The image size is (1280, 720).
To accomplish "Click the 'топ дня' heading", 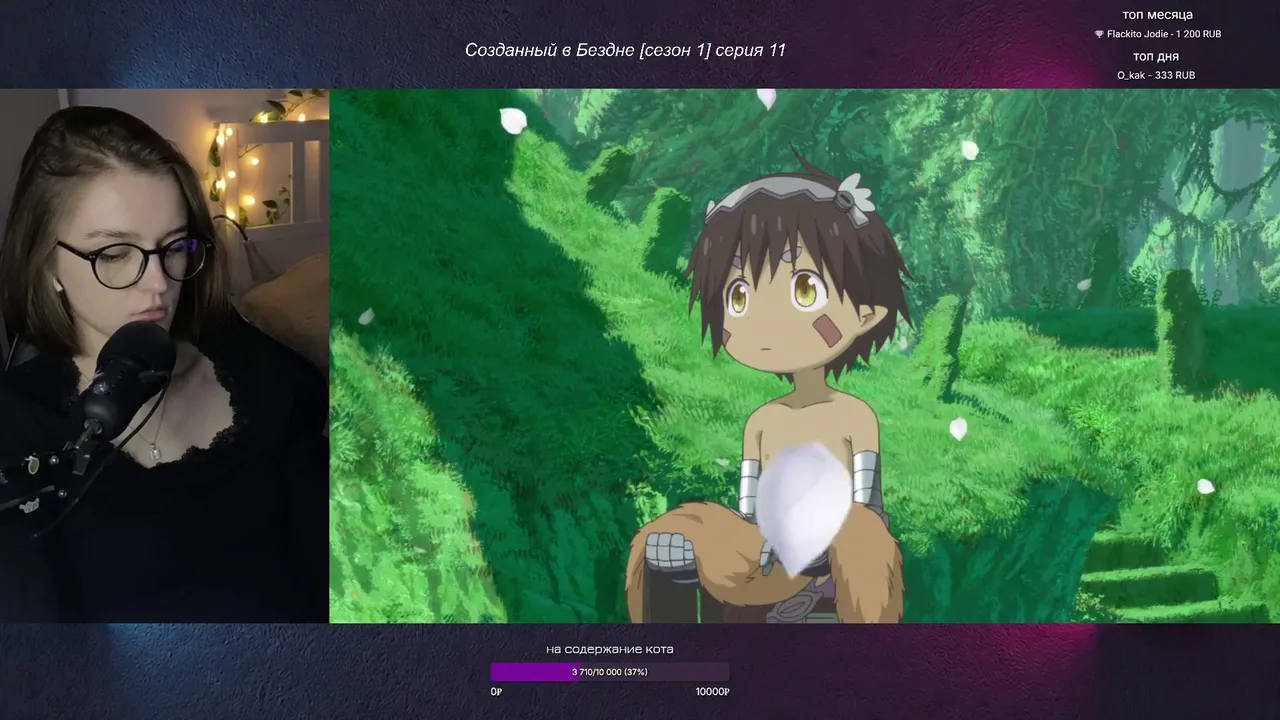I will pyautogui.click(x=1156, y=57).
